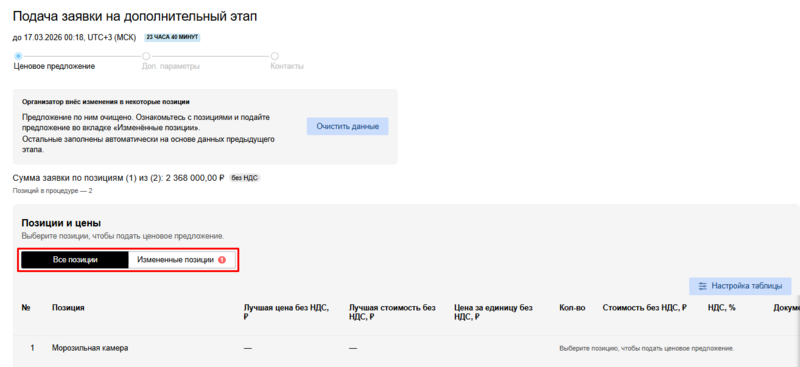Select the "Ценовое предложение" step circle

click(x=18, y=56)
